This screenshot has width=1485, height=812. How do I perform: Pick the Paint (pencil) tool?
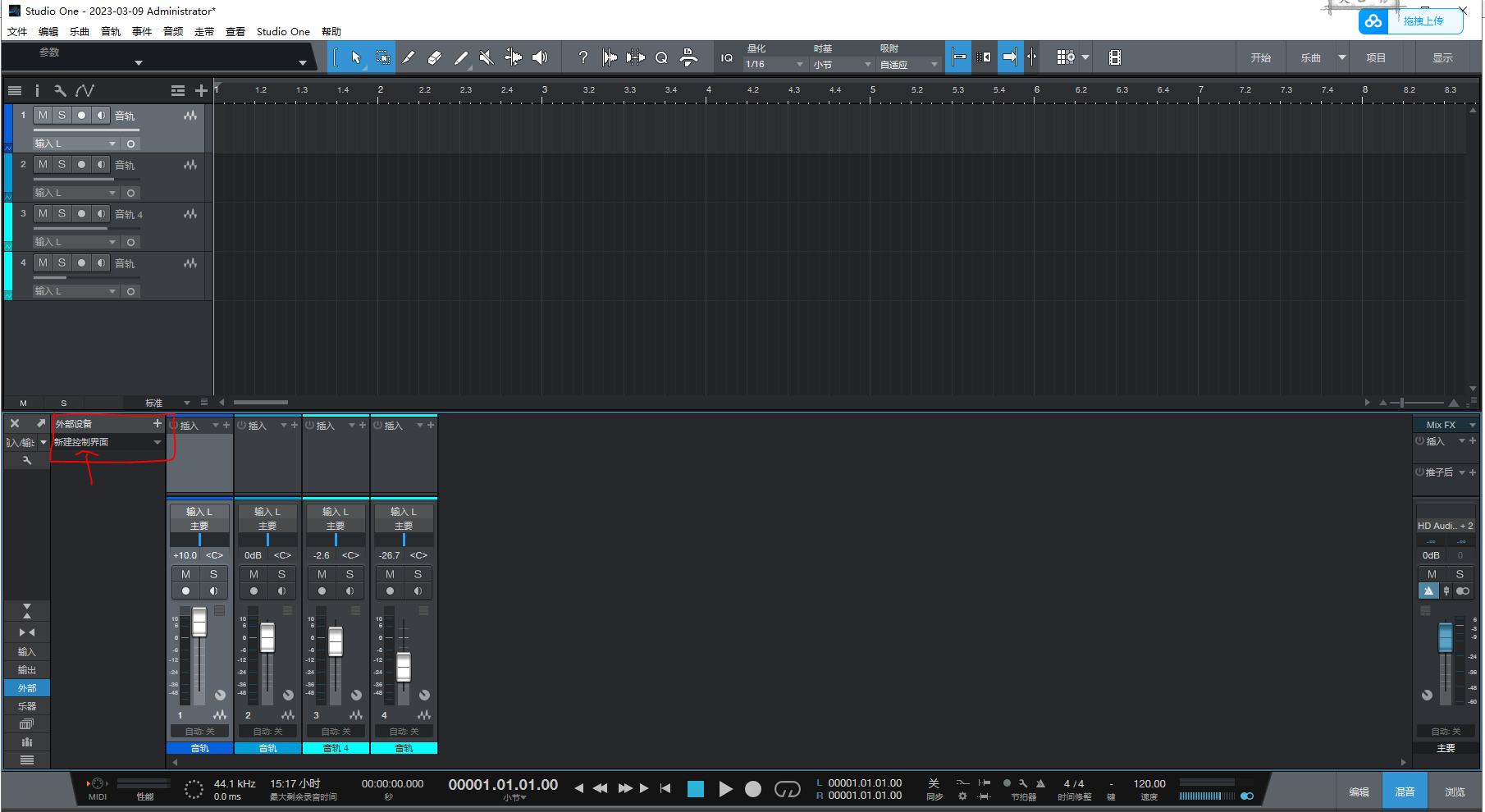click(409, 57)
